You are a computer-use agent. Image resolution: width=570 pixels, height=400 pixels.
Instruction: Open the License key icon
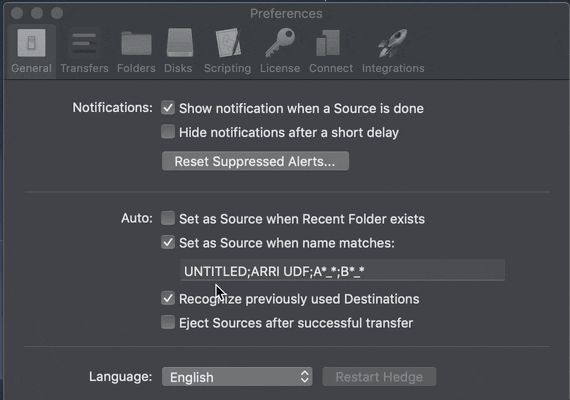pyautogui.click(x=280, y=44)
